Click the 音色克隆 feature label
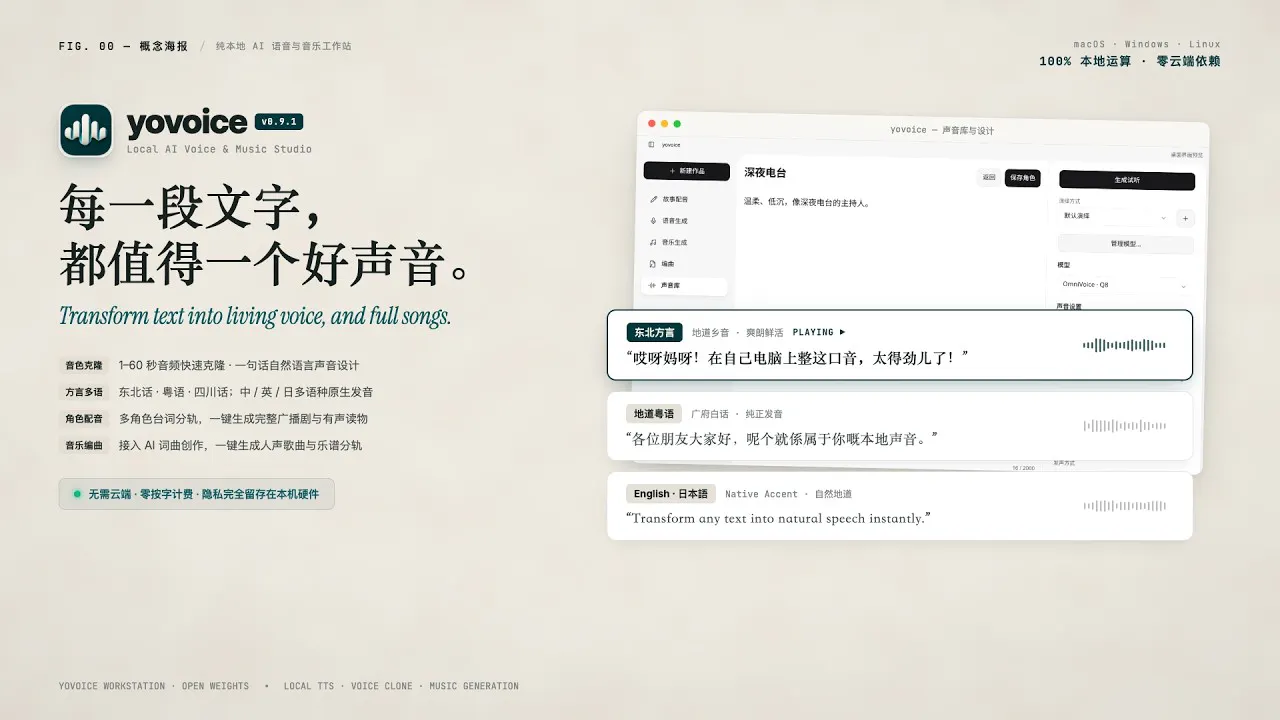 coord(84,366)
